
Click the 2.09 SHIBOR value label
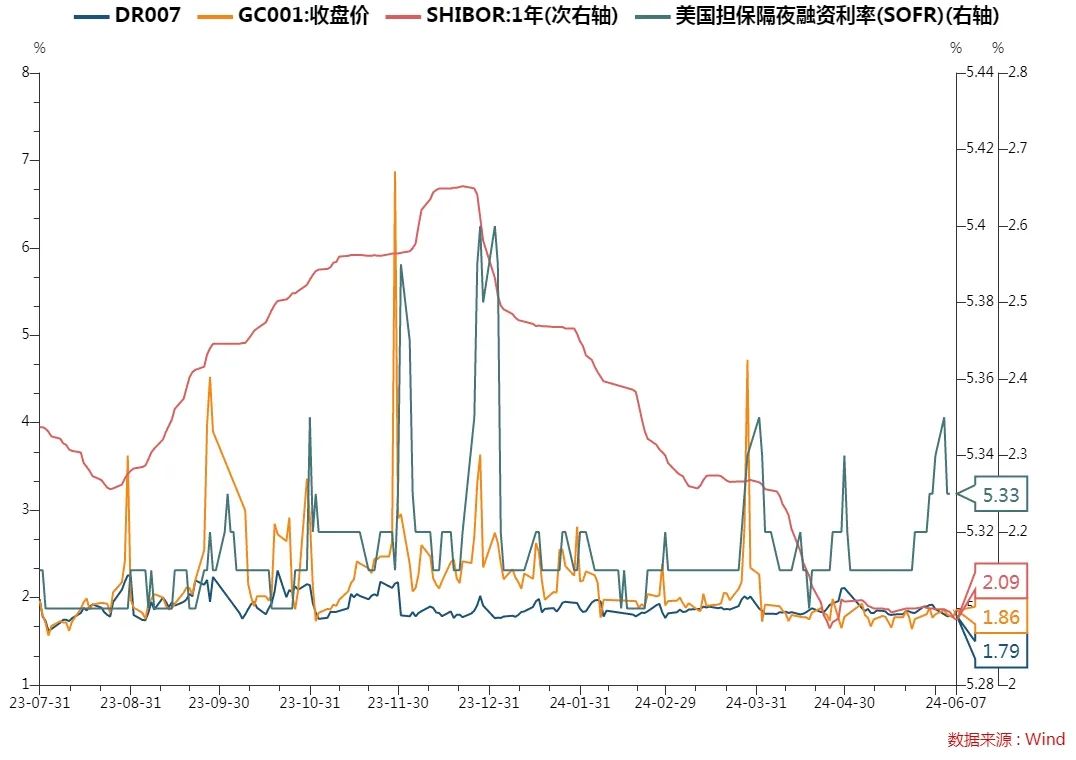[x=1001, y=582]
